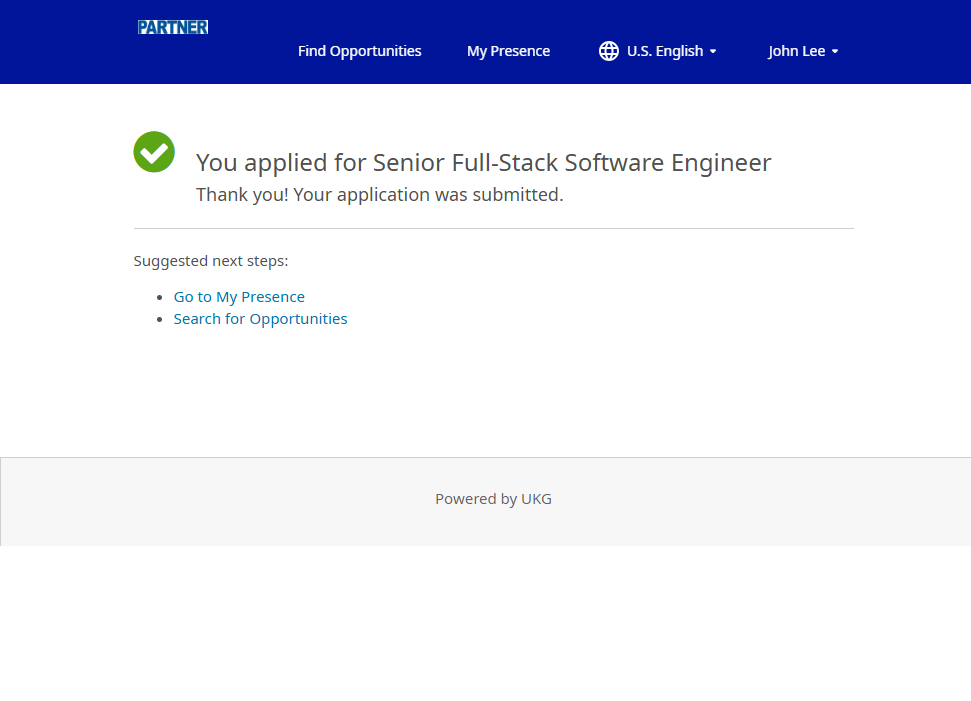Follow the Go to My Presence link

[x=239, y=297]
